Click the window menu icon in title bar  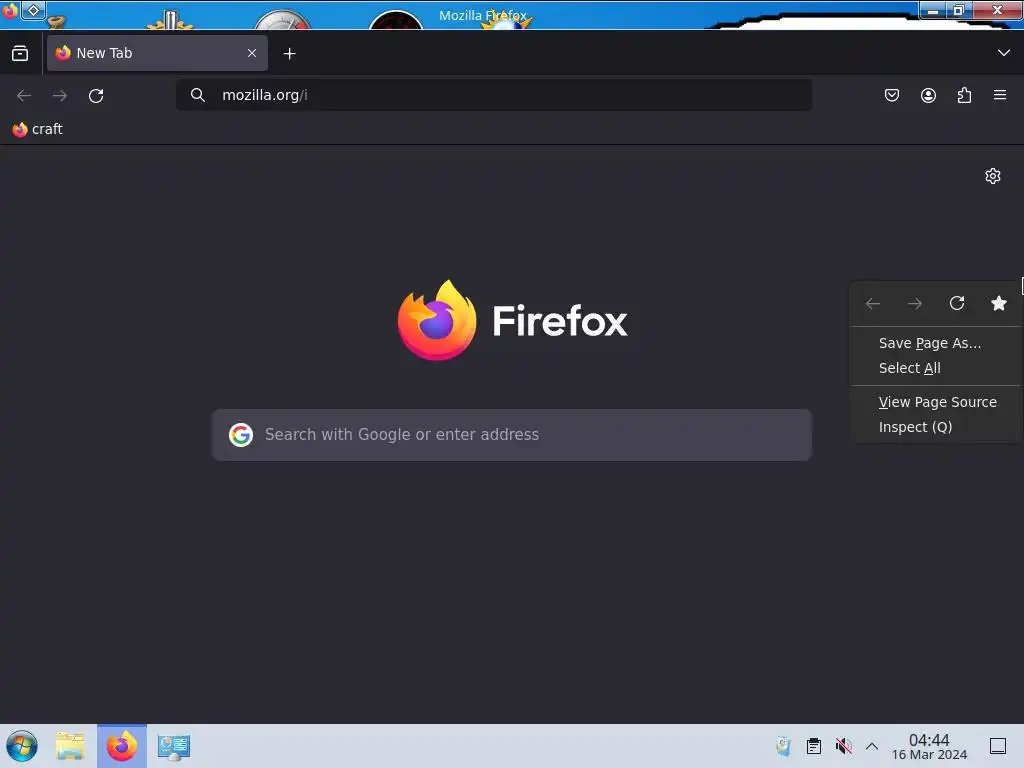[9, 10]
